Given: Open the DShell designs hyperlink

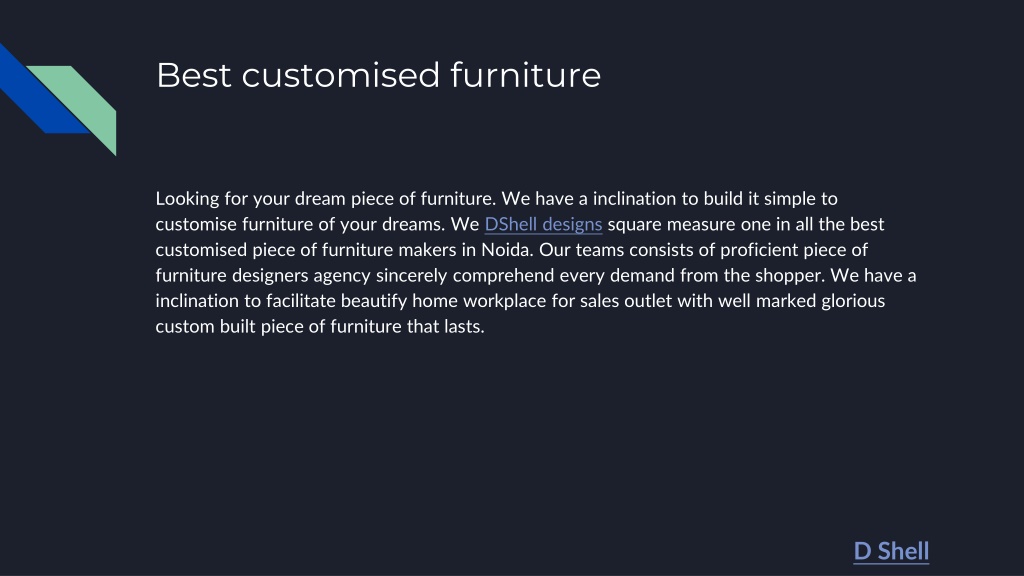Looking at the screenshot, I should (543, 224).
